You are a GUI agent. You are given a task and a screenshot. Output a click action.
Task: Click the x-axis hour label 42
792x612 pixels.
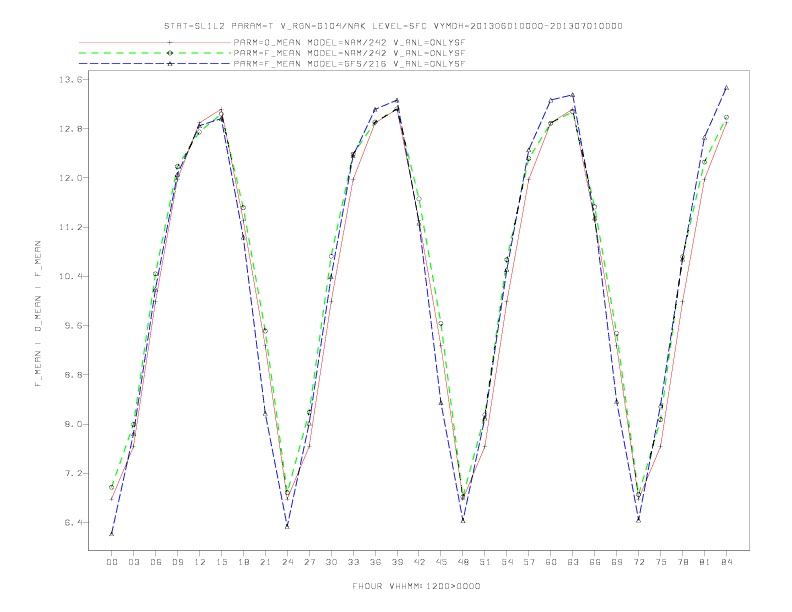[419, 562]
